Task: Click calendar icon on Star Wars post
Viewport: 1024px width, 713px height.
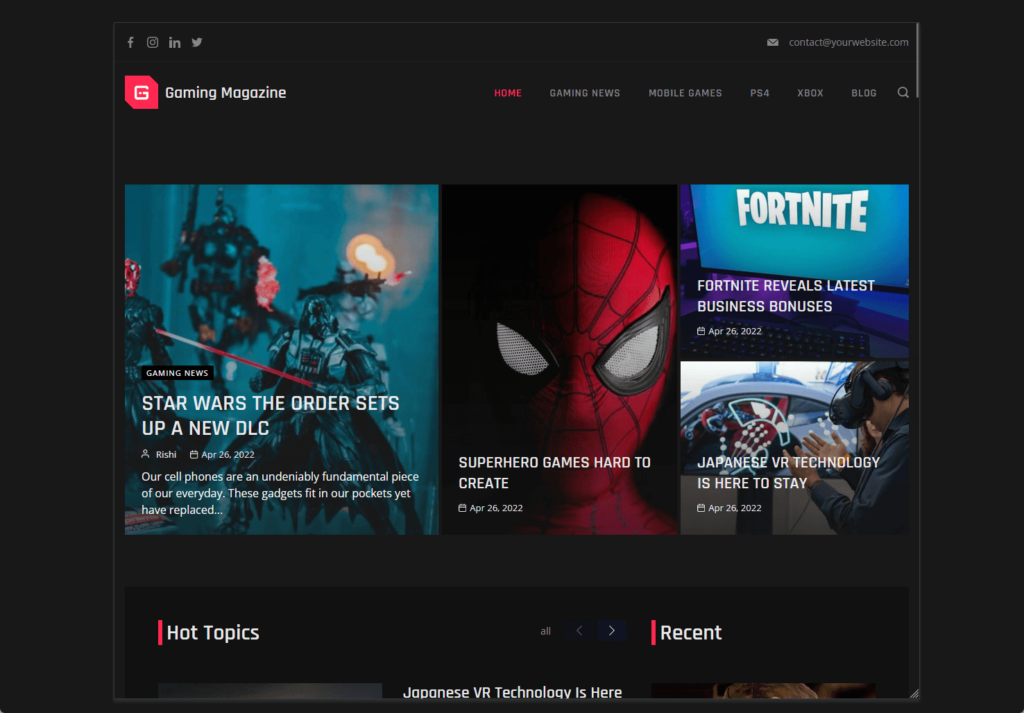Action: point(194,454)
